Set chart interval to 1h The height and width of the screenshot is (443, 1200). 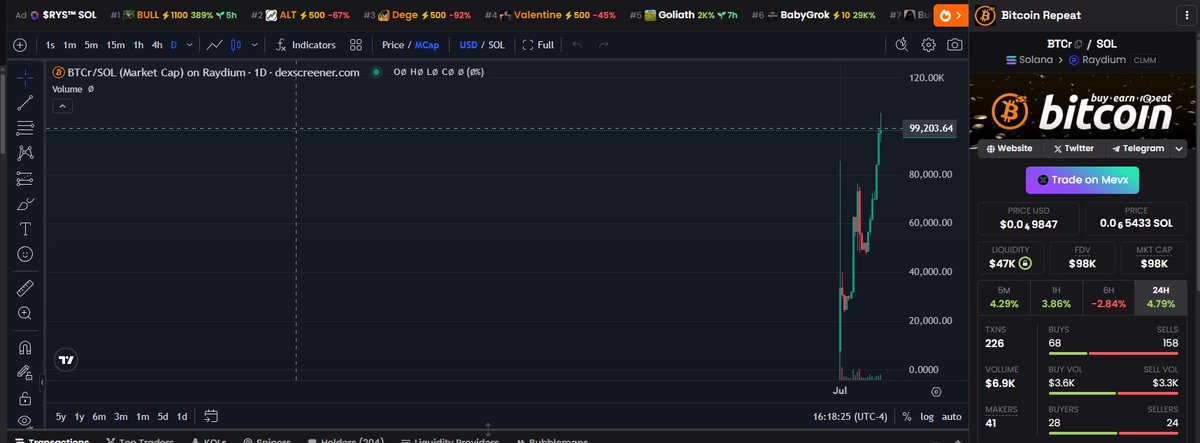click(x=139, y=45)
